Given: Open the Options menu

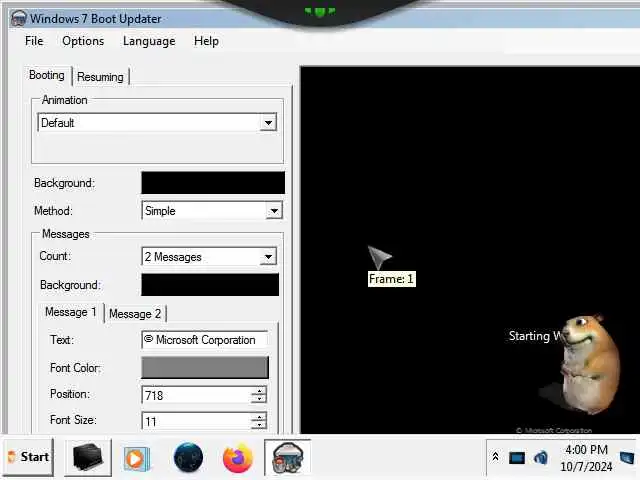Looking at the screenshot, I should click(83, 41).
